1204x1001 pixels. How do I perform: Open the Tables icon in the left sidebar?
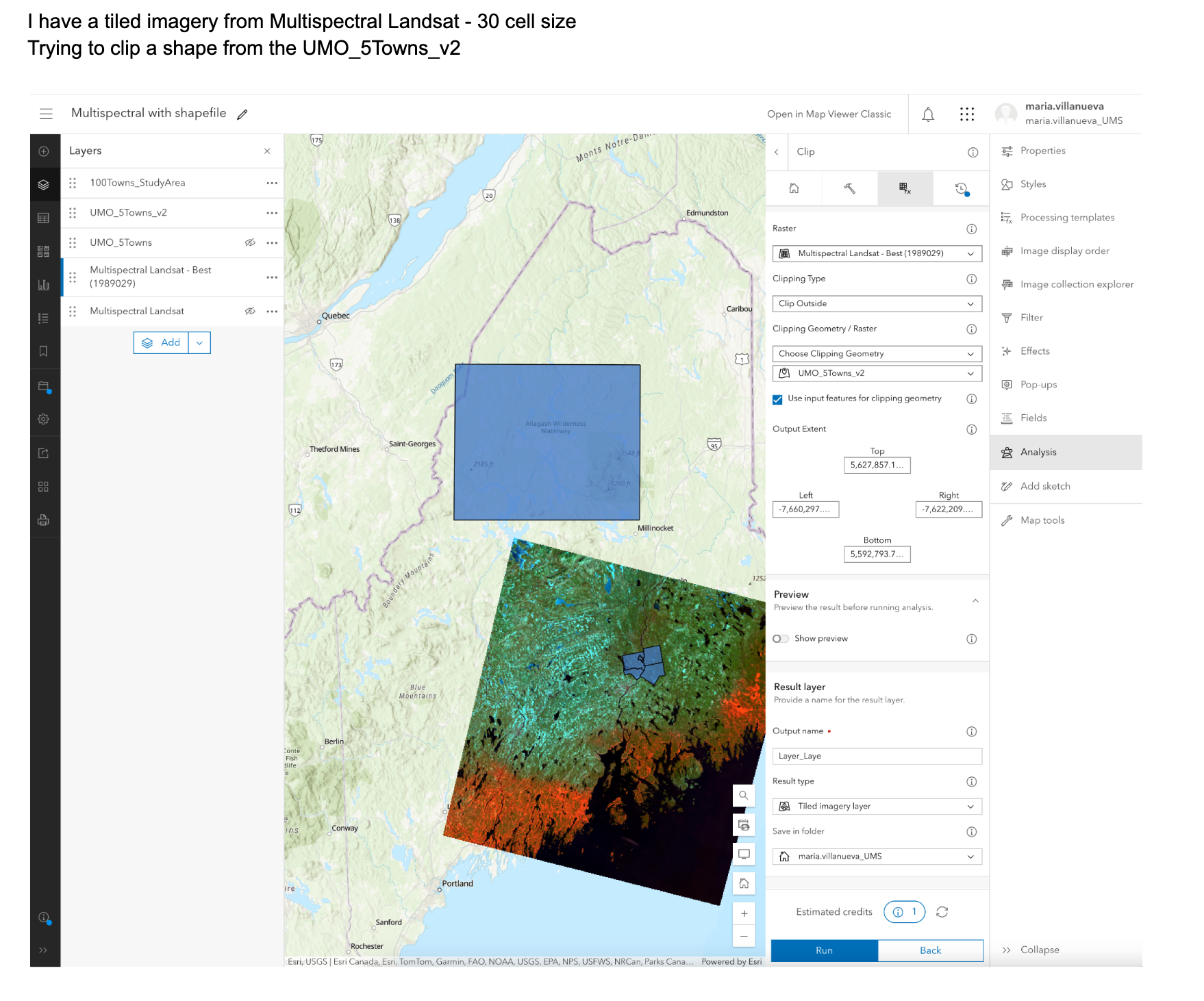44,217
